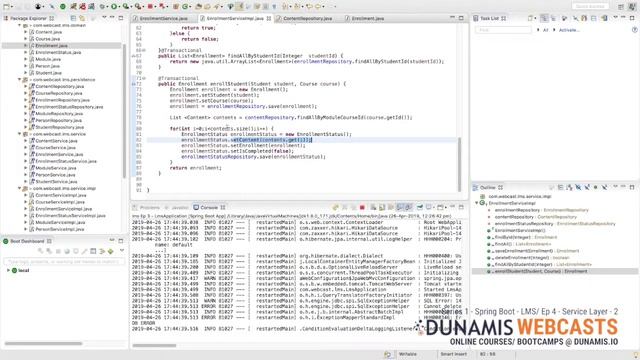Toggle Categorized view in Task List
Viewport: 640px width, 360px height.
pyautogui.click(x=544, y=18)
